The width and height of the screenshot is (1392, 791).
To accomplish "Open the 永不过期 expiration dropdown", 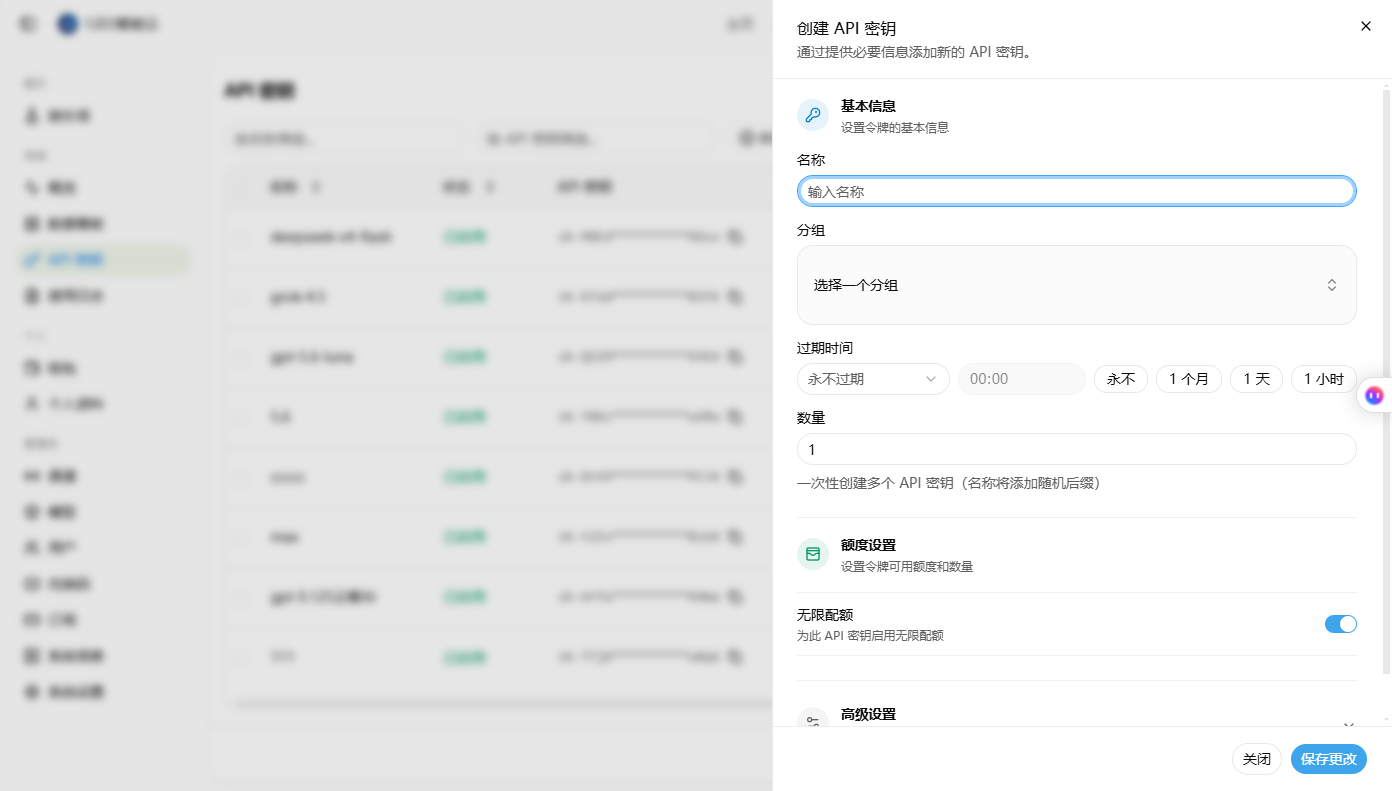I will (x=873, y=379).
